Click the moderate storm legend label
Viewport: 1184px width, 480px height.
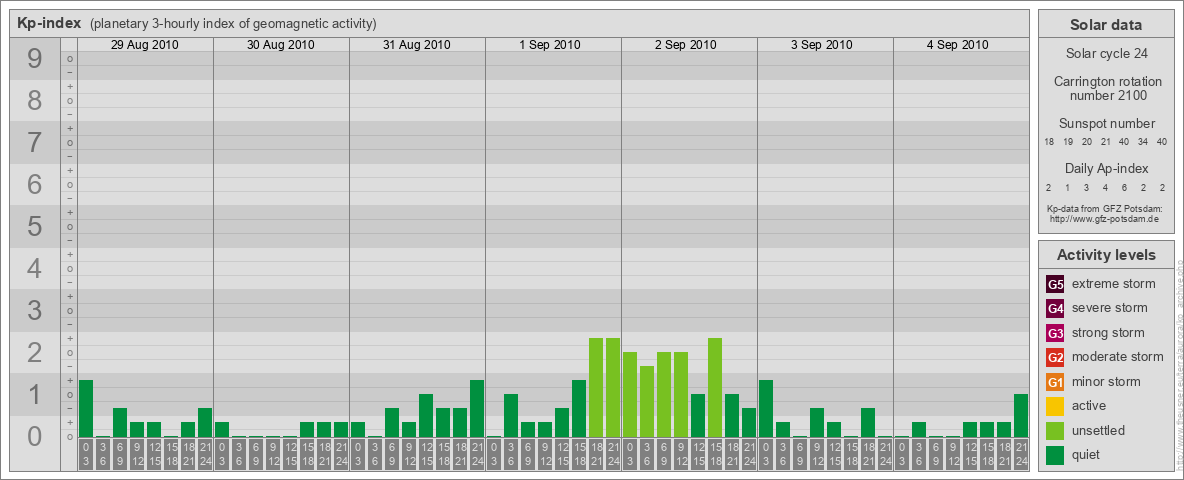(1118, 357)
